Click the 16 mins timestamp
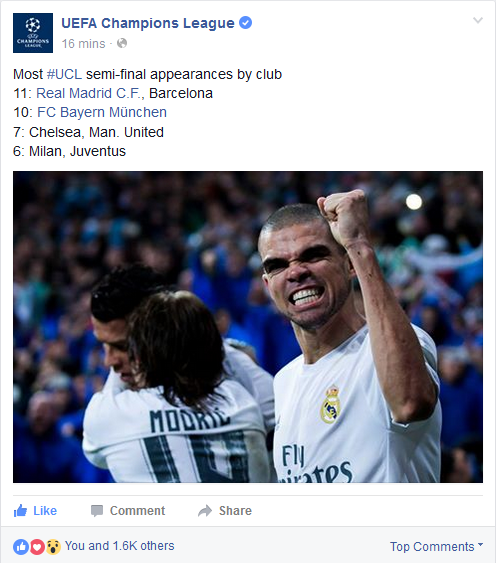496x563 pixels. 83,44
